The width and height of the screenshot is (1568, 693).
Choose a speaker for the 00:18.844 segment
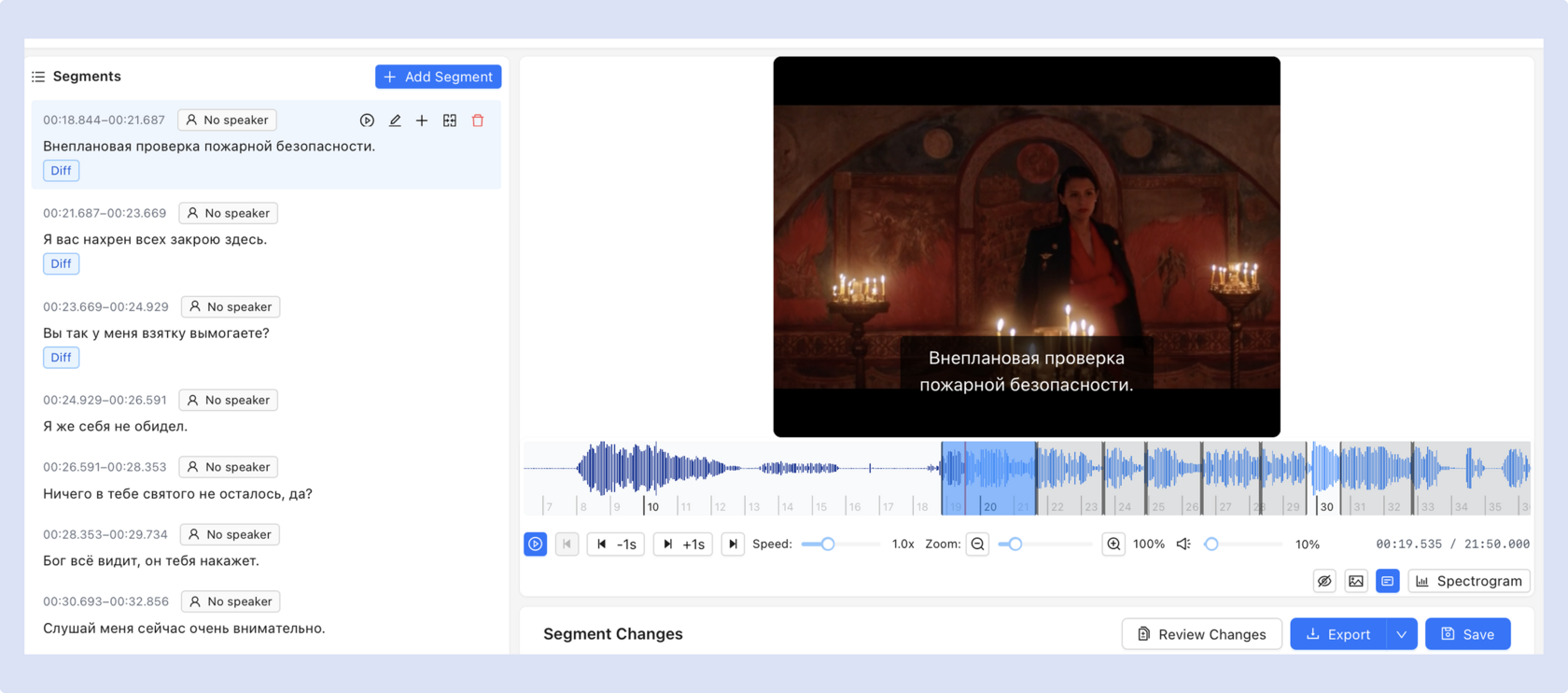point(227,120)
